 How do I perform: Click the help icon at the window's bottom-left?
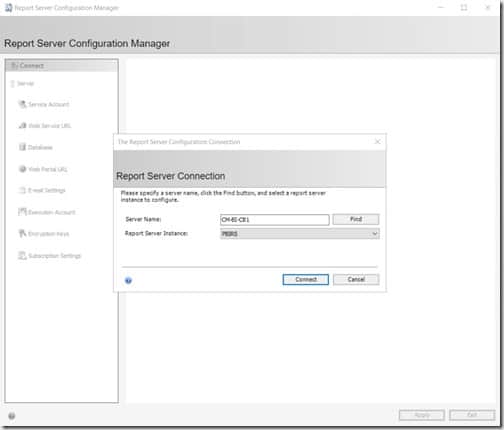pyautogui.click(x=12, y=416)
